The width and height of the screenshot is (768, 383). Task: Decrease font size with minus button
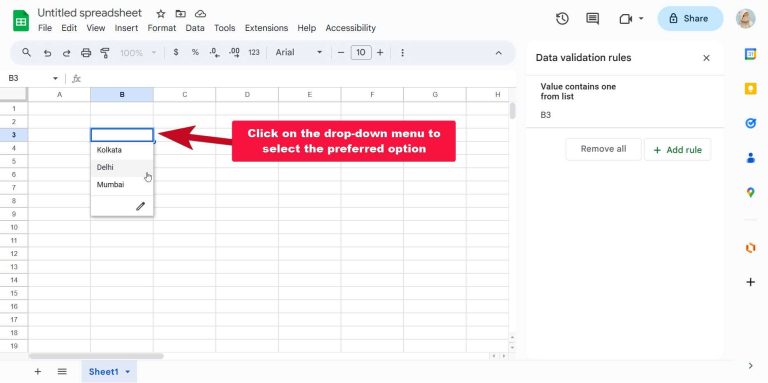pyautogui.click(x=341, y=52)
